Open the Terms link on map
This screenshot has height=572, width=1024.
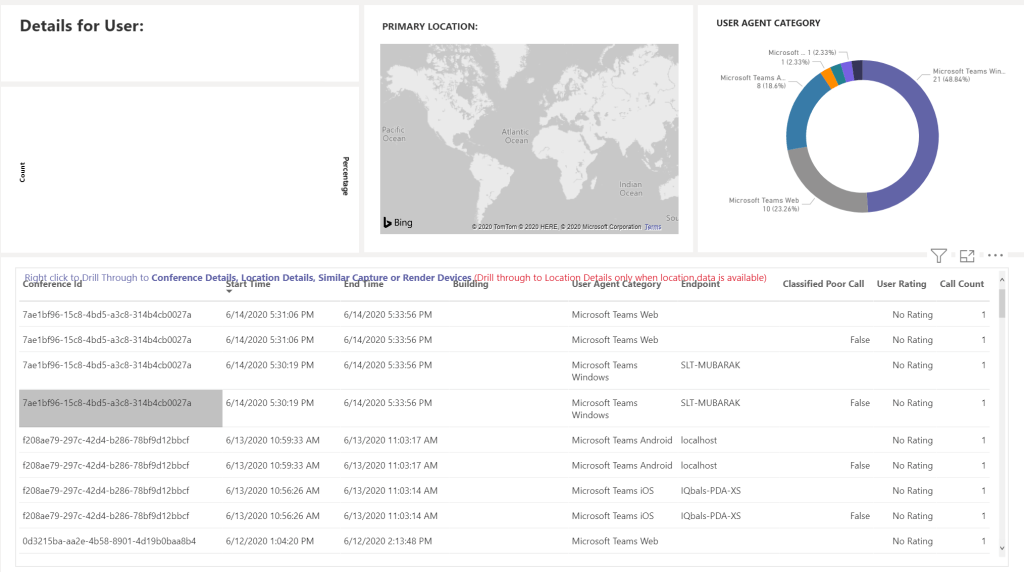(652, 227)
